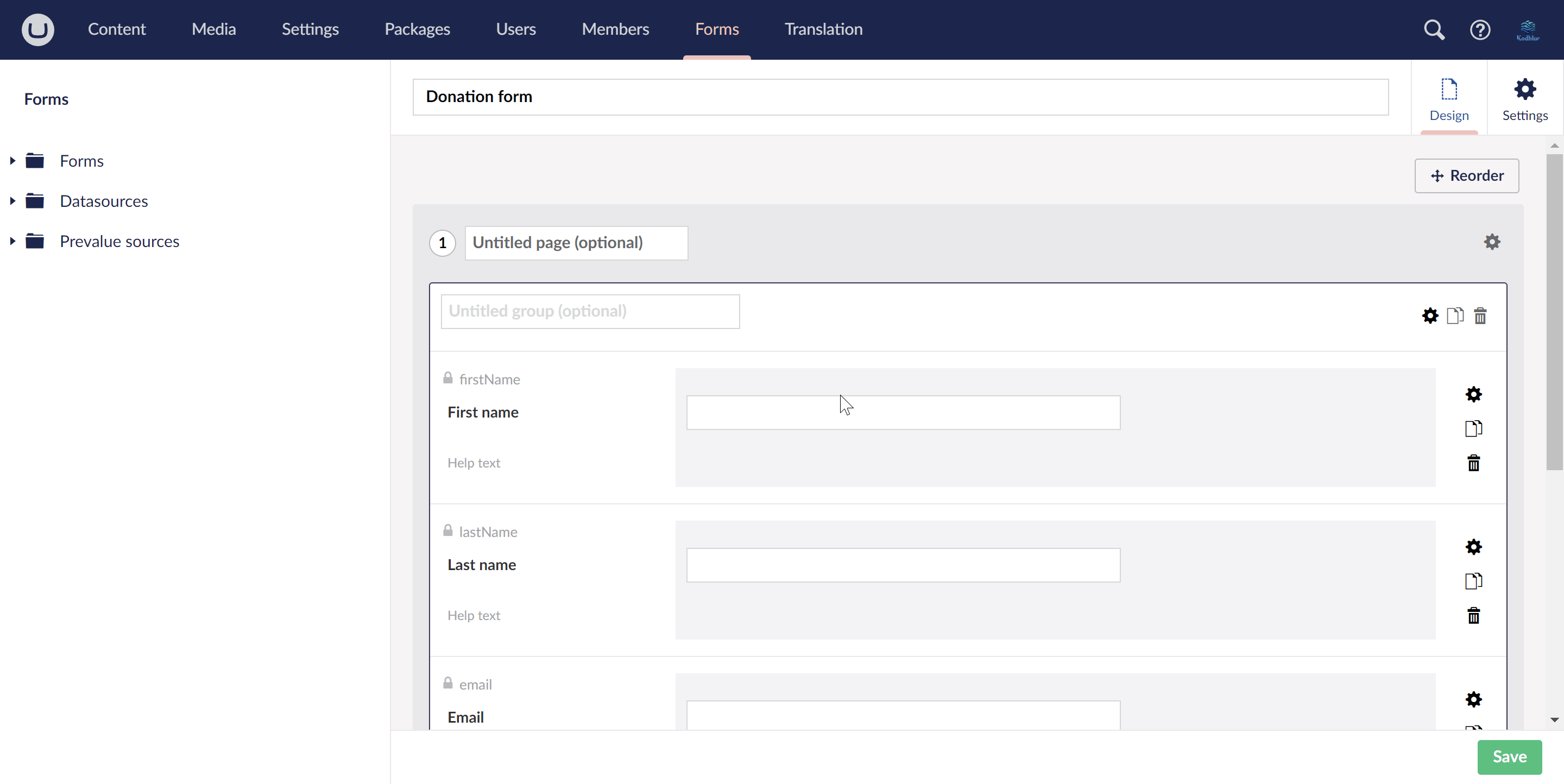This screenshot has width=1564, height=784.
Task: Click the Forms sidebar heading
Action: [46, 99]
